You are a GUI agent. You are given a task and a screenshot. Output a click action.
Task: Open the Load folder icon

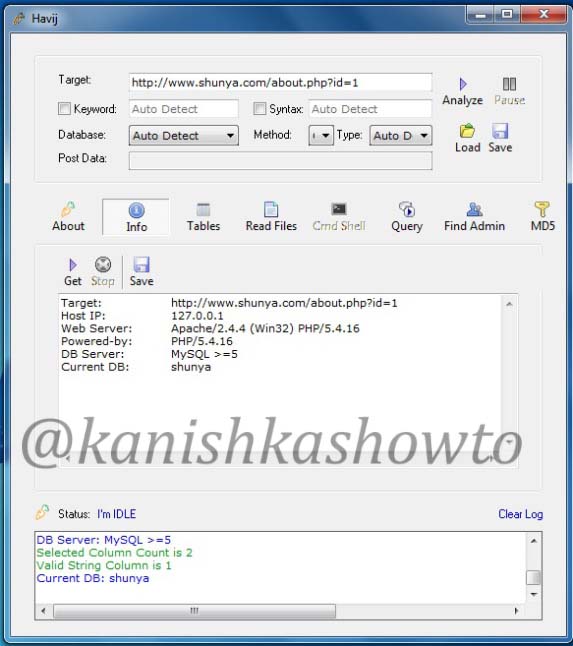(x=467, y=131)
